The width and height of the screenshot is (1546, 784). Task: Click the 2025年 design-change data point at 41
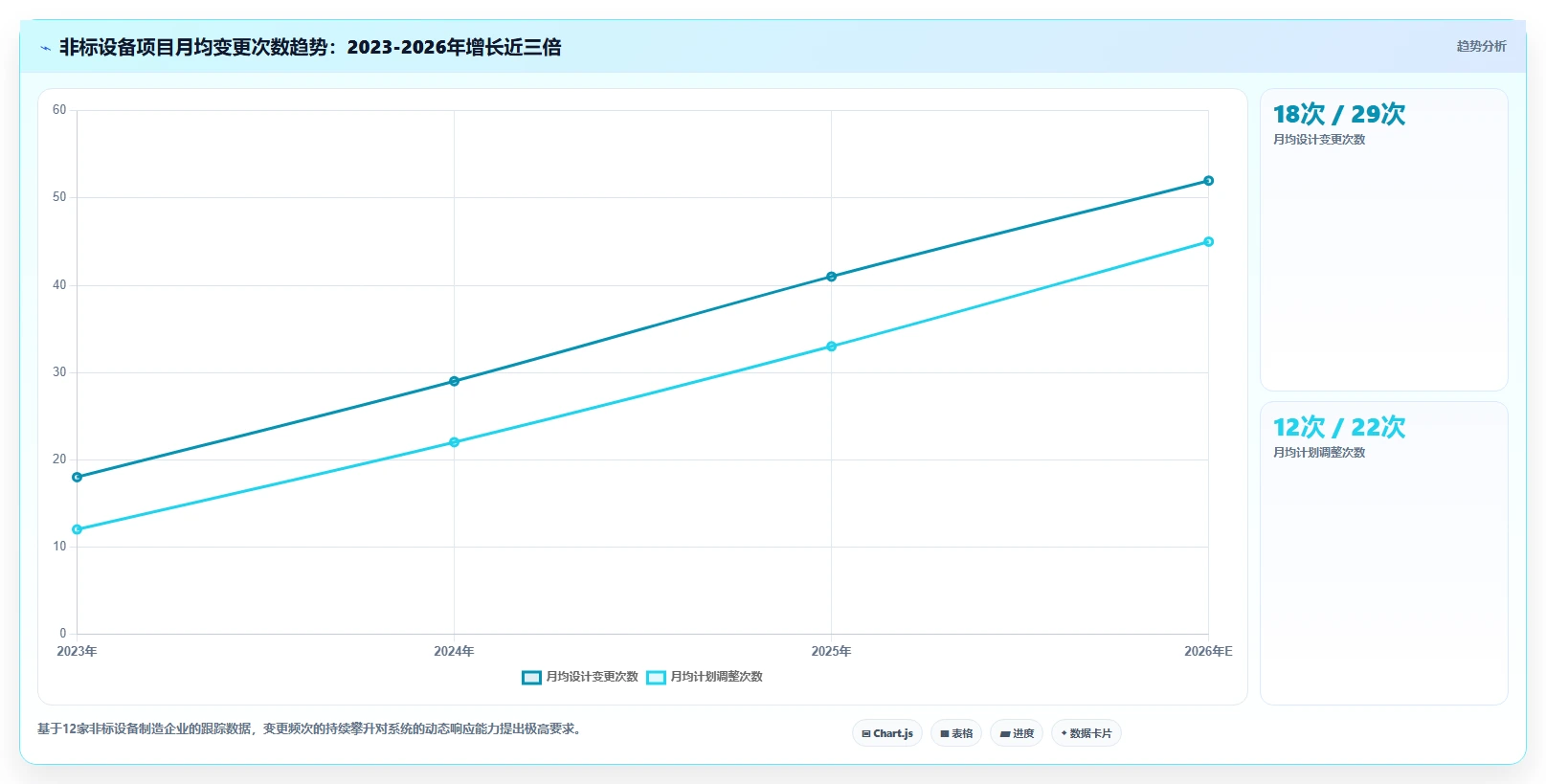click(831, 277)
